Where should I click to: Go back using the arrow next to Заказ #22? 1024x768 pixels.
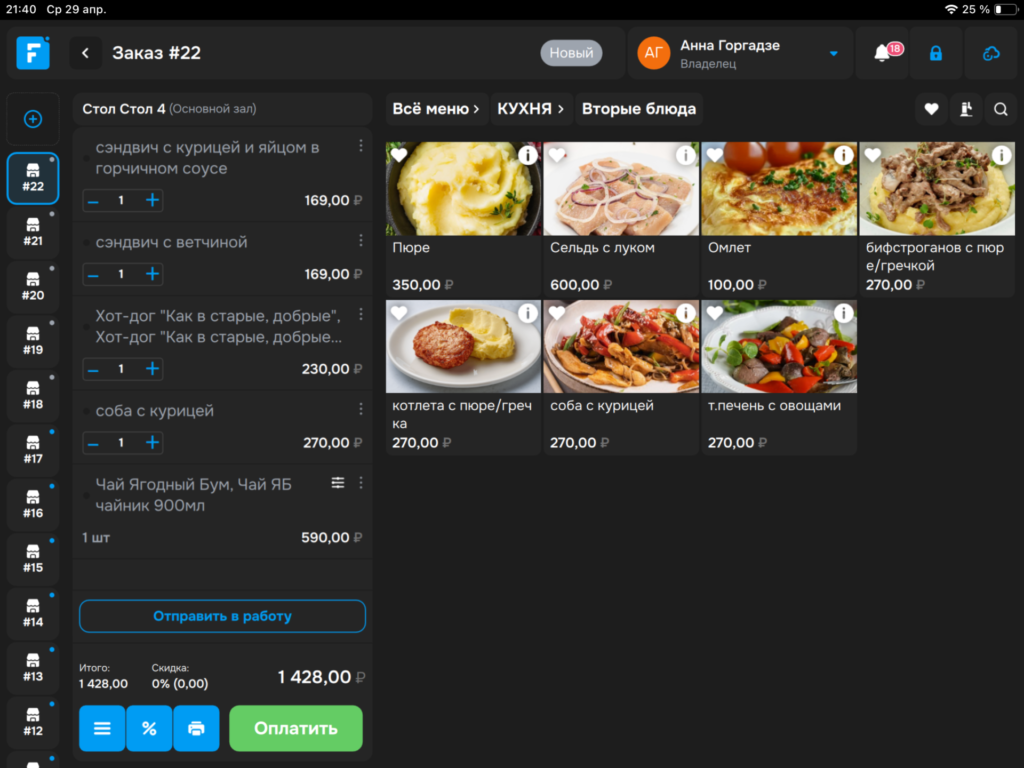click(x=86, y=53)
